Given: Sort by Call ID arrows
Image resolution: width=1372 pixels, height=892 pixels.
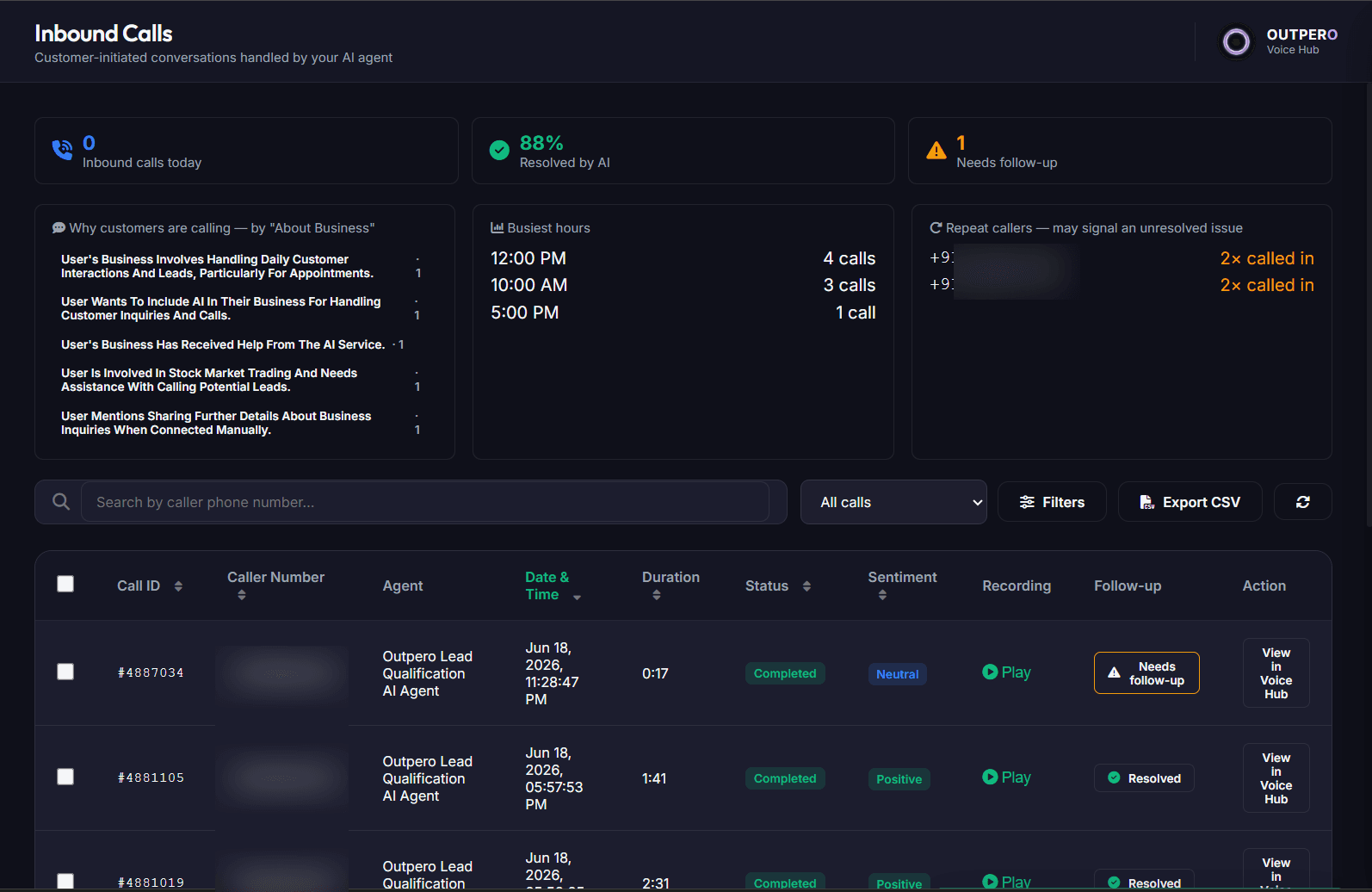Looking at the screenshot, I should pyautogui.click(x=178, y=586).
